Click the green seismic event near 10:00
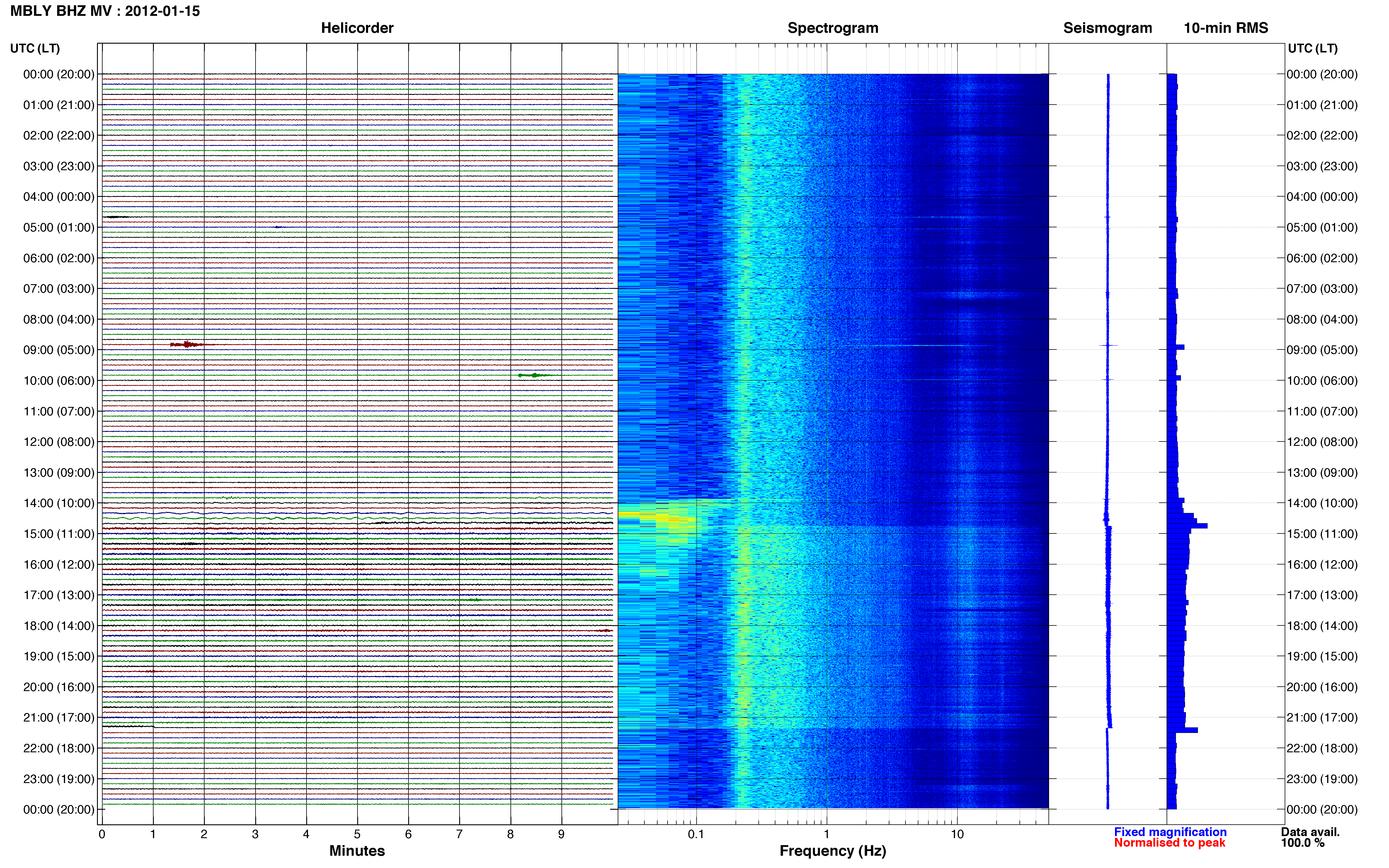1389x868 pixels. click(x=535, y=376)
